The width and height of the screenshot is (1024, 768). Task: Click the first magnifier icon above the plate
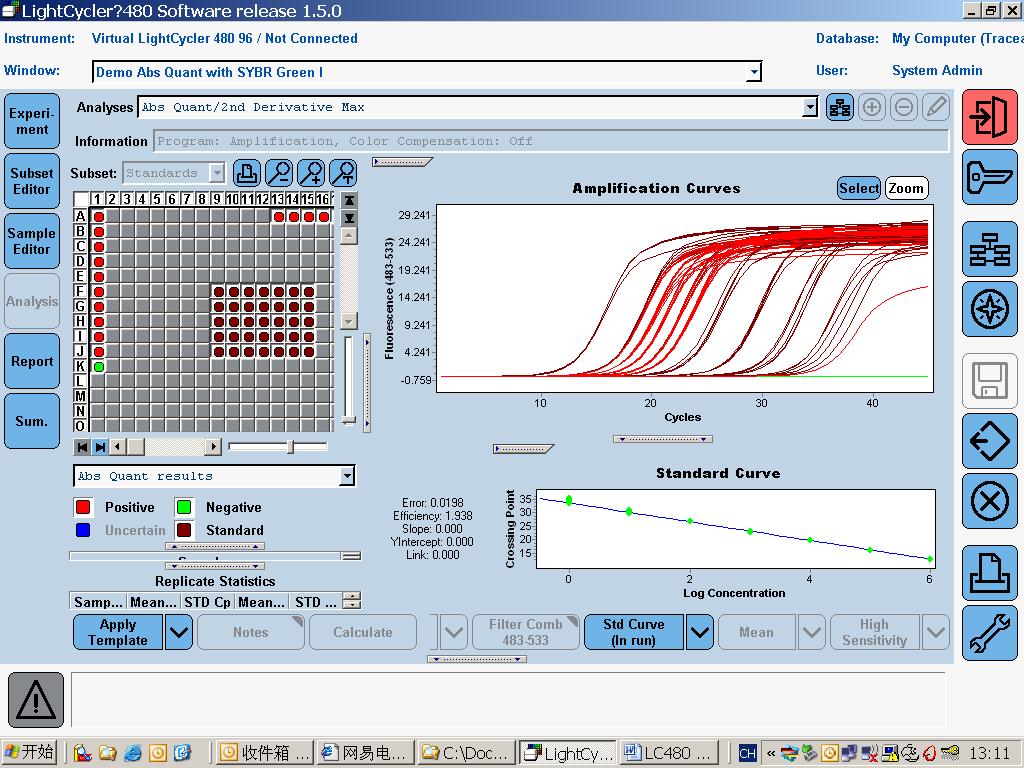click(279, 173)
